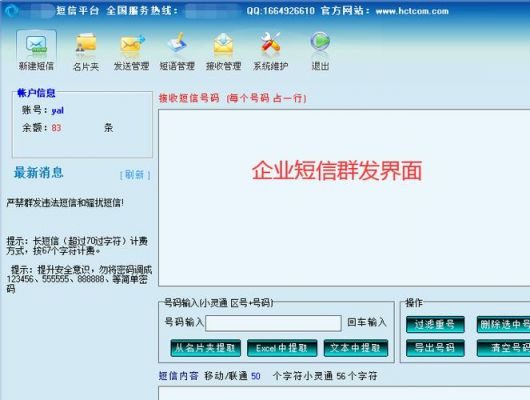Click 过滤重号 filter duplicates button
The image size is (530, 400).
pos(435,325)
